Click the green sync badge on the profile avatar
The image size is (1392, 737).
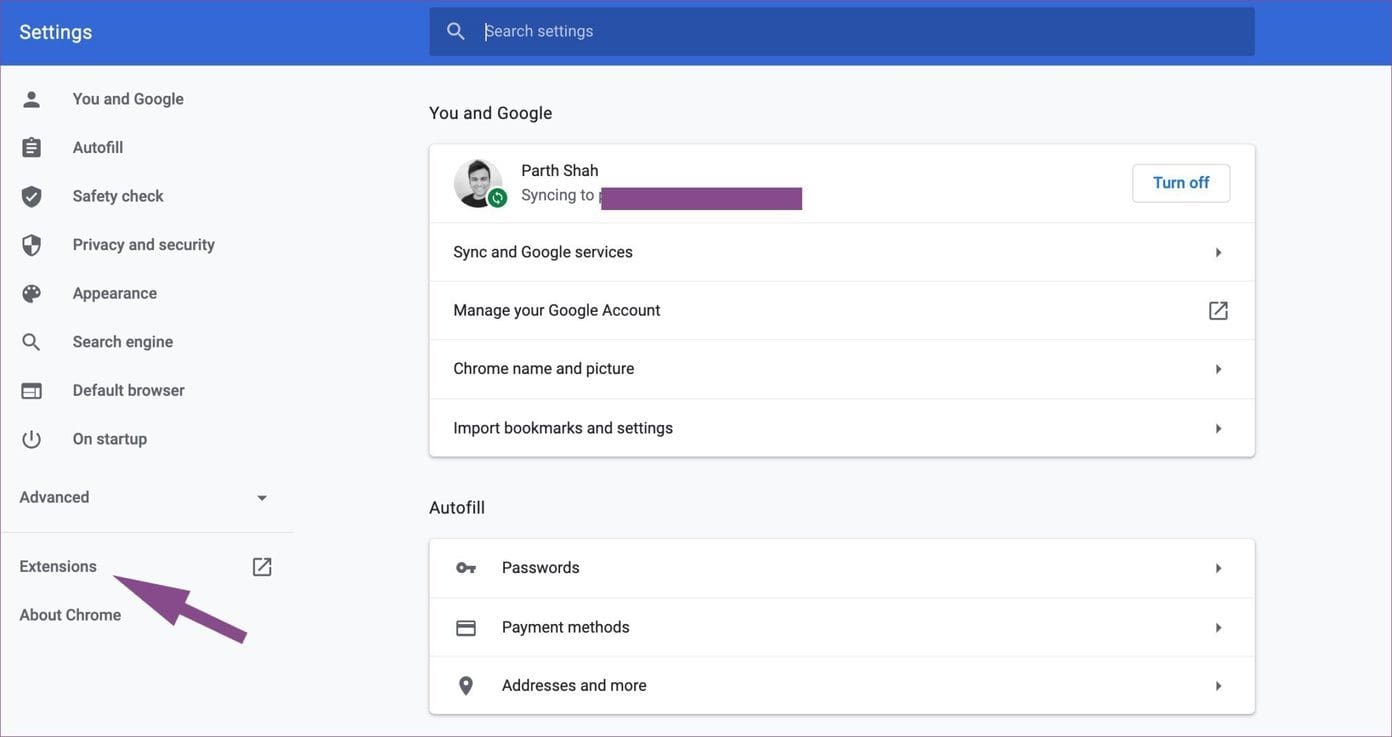pos(497,198)
